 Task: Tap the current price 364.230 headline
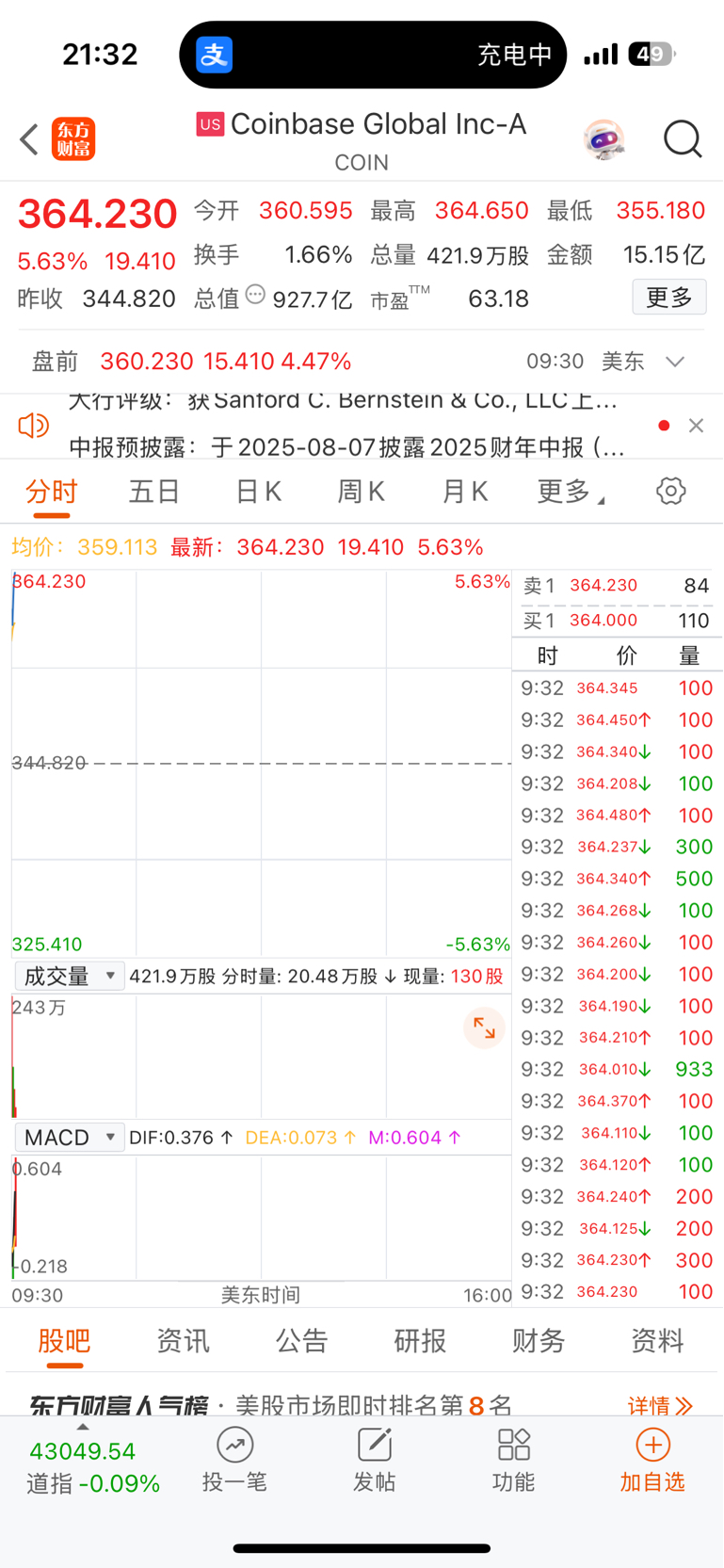[x=97, y=214]
